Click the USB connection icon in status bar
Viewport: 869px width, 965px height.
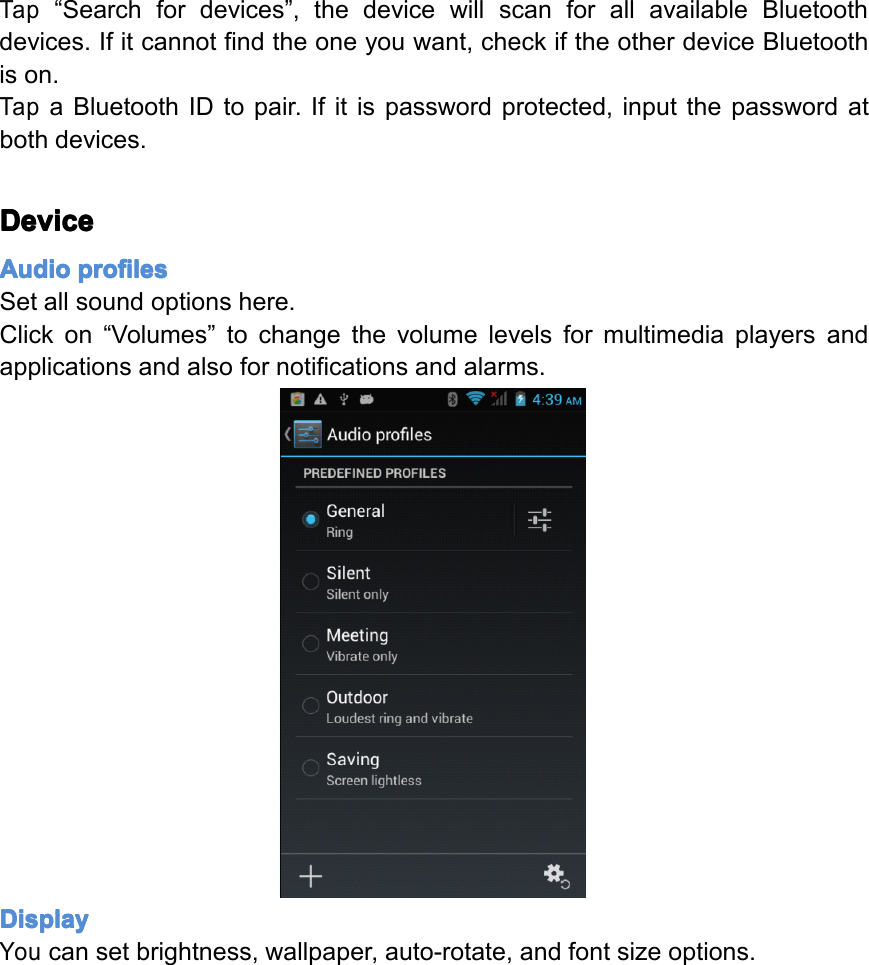(x=344, y=399)
